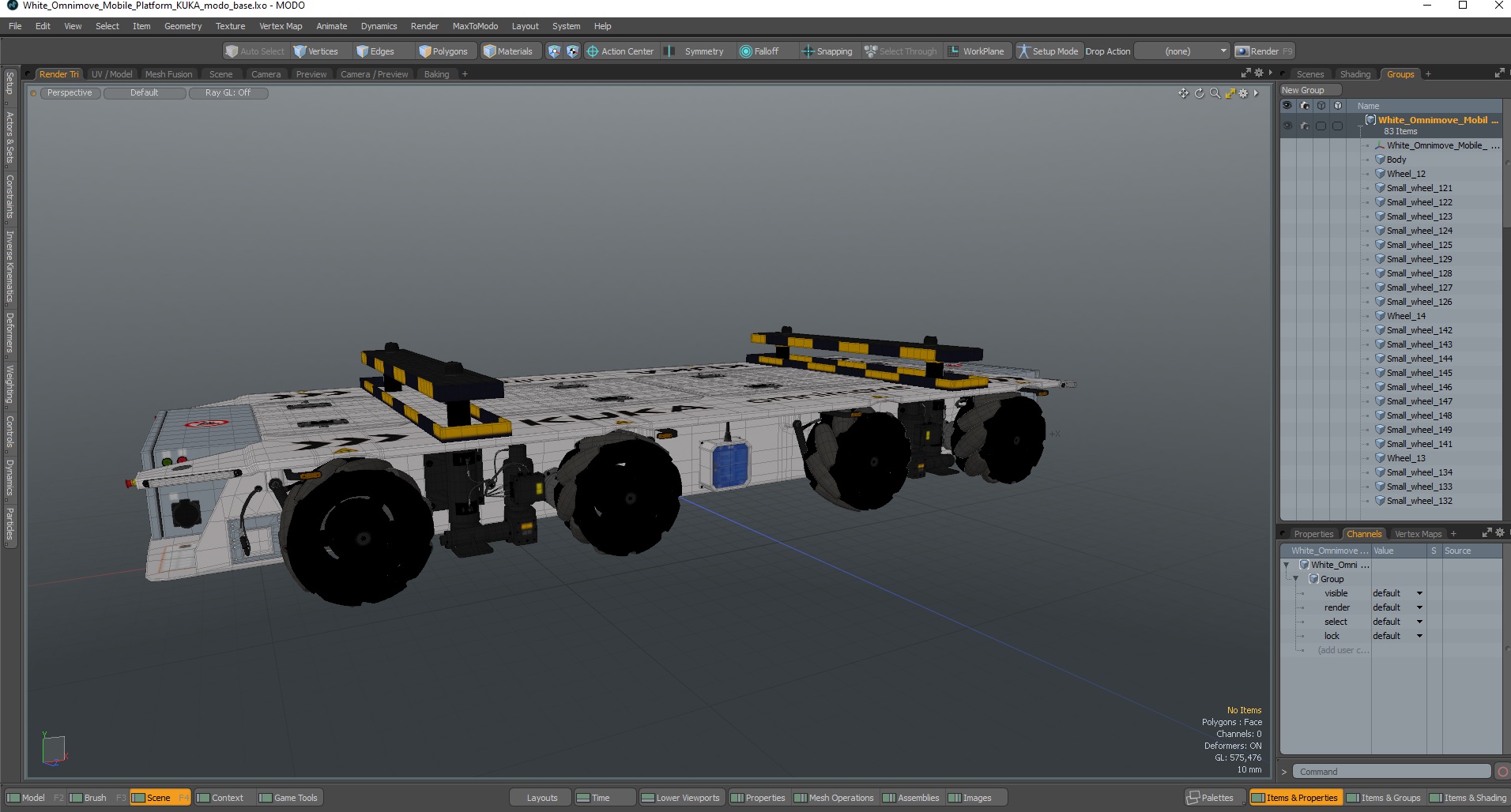Viewport: 1511px width, 812px height.
Task: Switch to Shading tab
Action: [x=1355, y=74]
